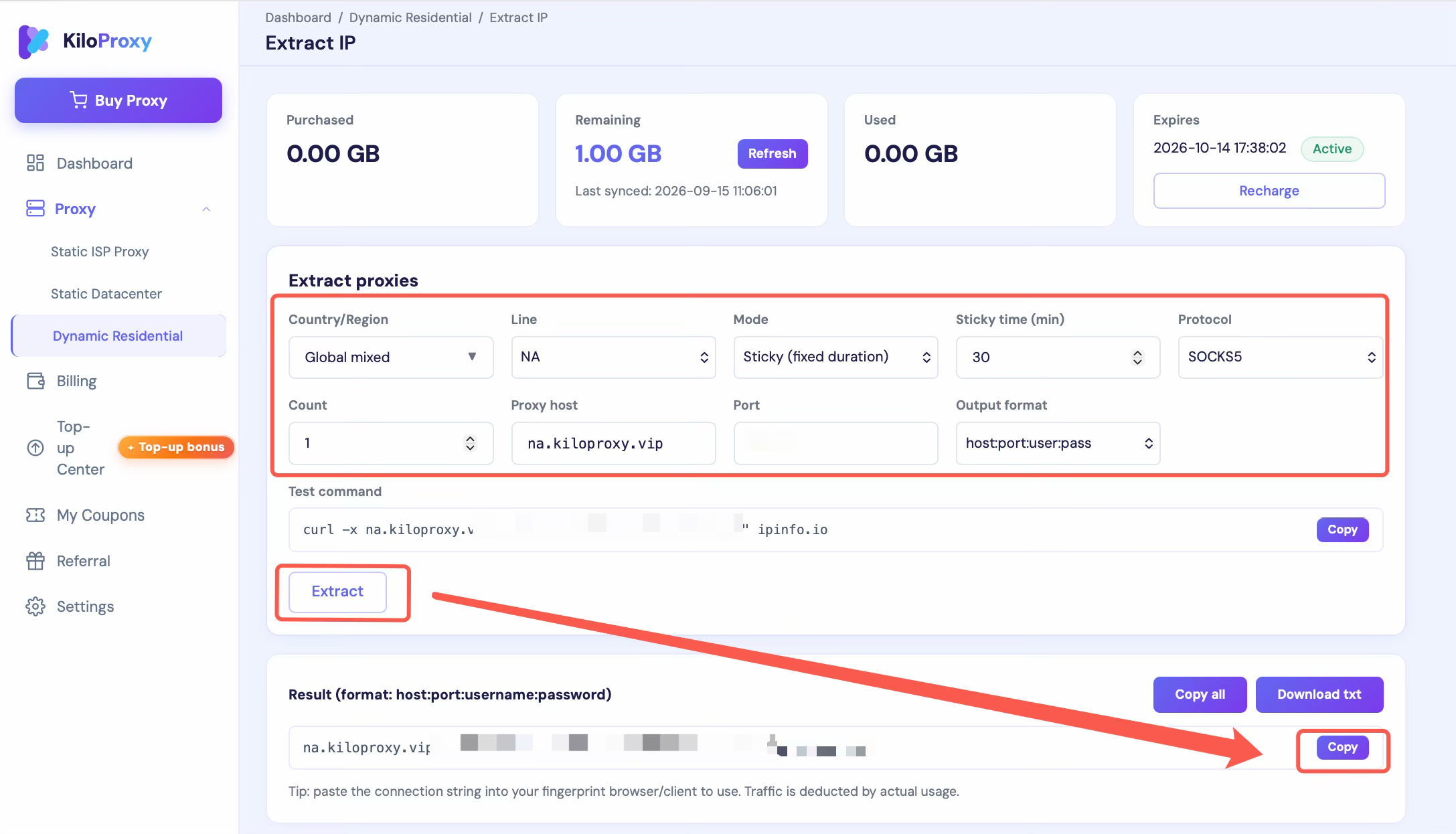Click the Last synced timestamp text
Viewport: 1456px width, 834px height.
click(x=676, y=191)
